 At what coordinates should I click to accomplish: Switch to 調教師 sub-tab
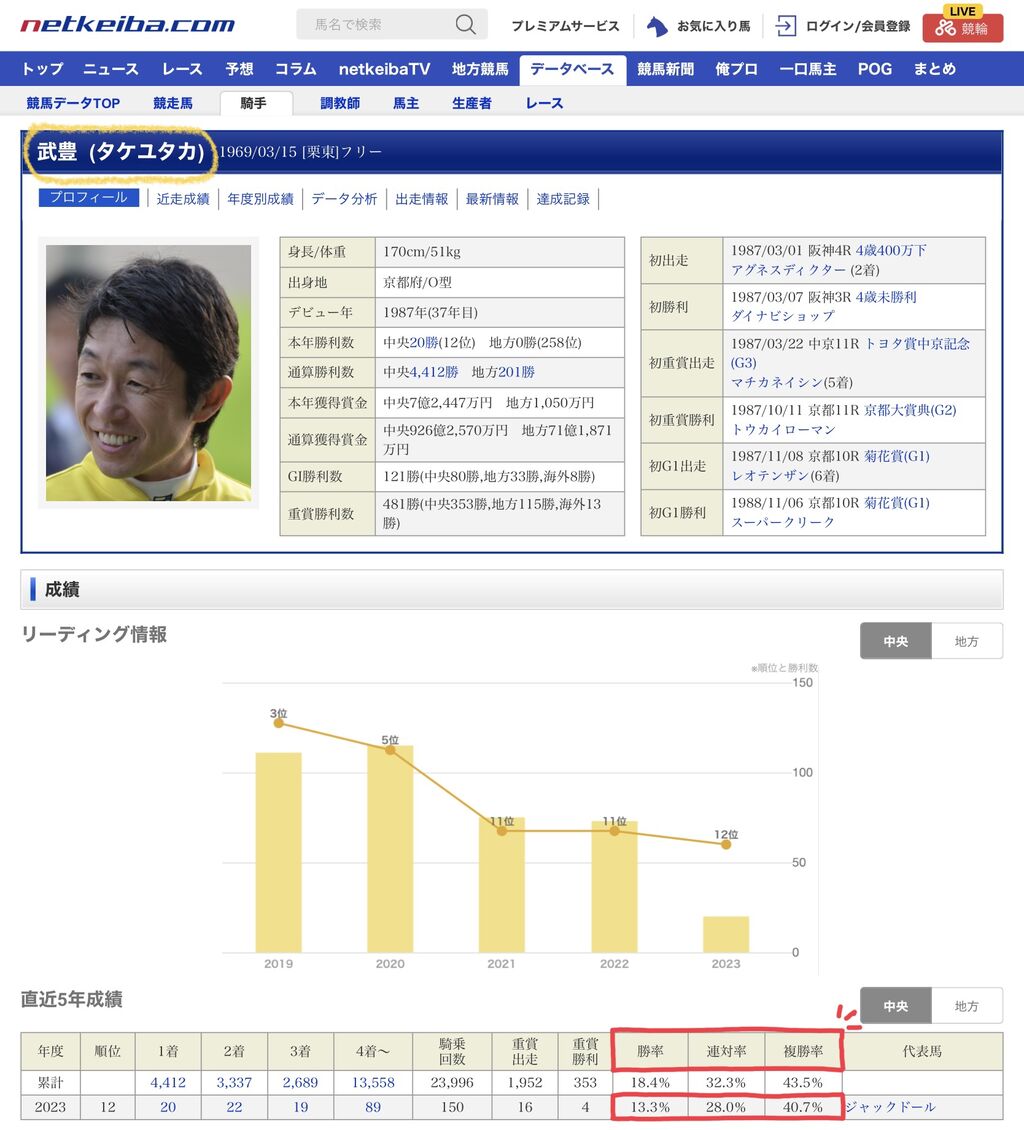point(340,103)
